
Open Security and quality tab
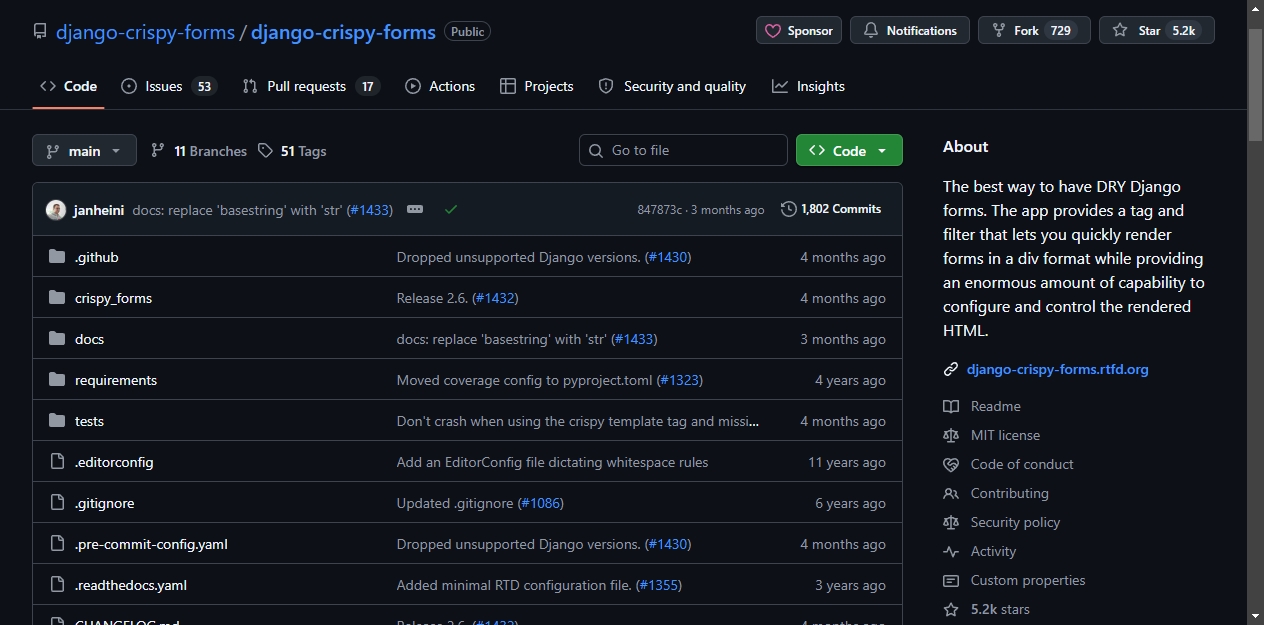click(x=672, y=86)
